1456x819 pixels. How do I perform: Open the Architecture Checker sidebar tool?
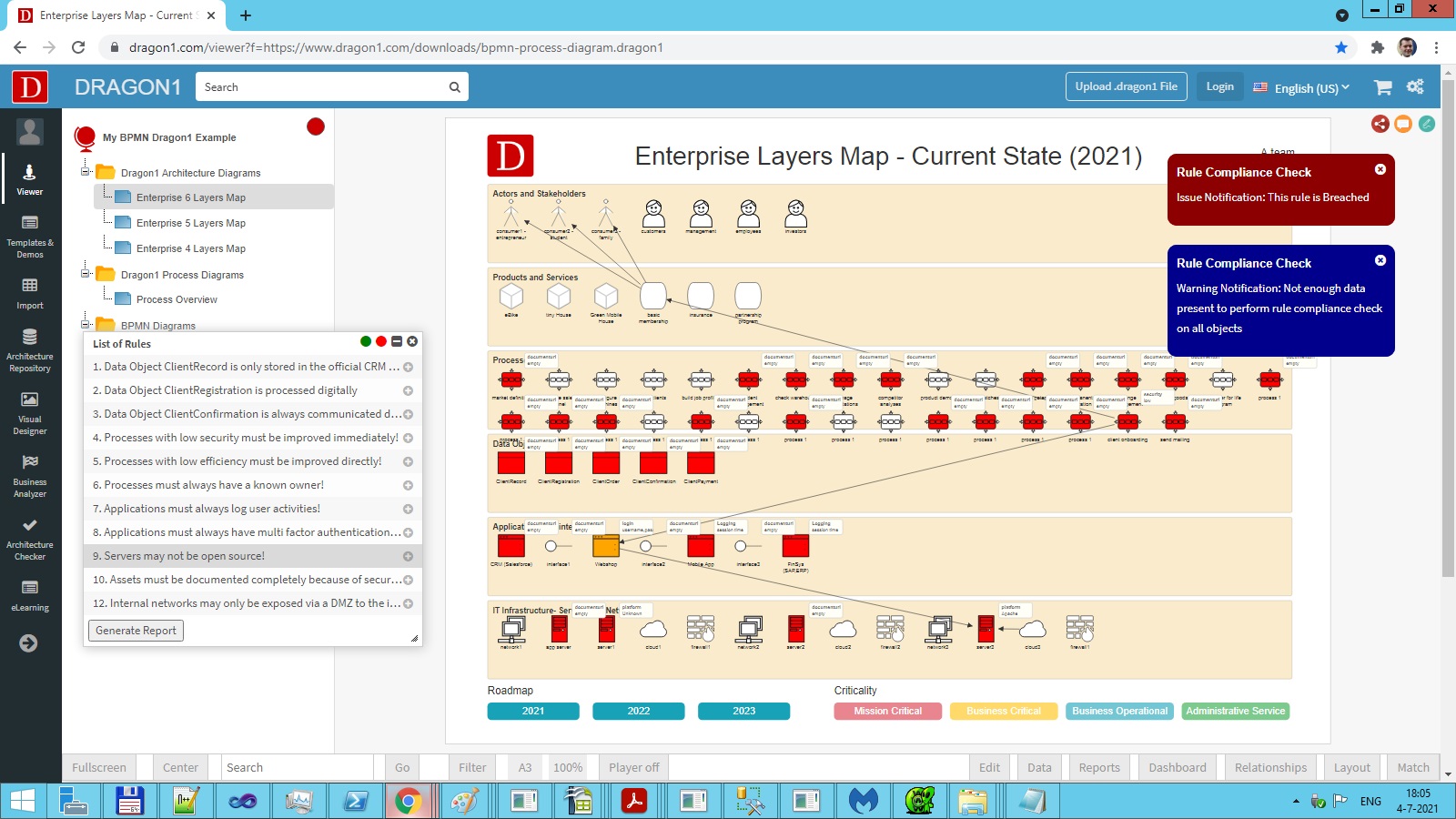pos(30,538)
